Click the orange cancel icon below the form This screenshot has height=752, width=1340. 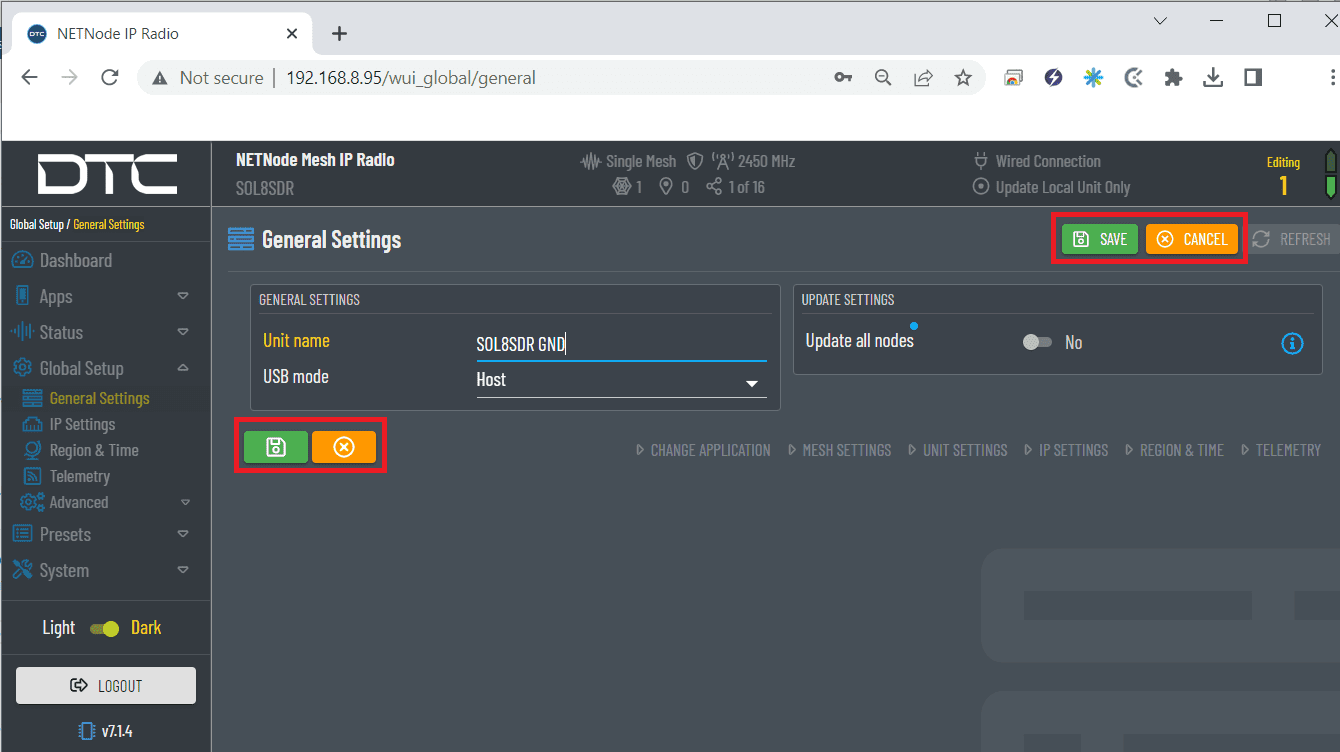click(343, 447)
